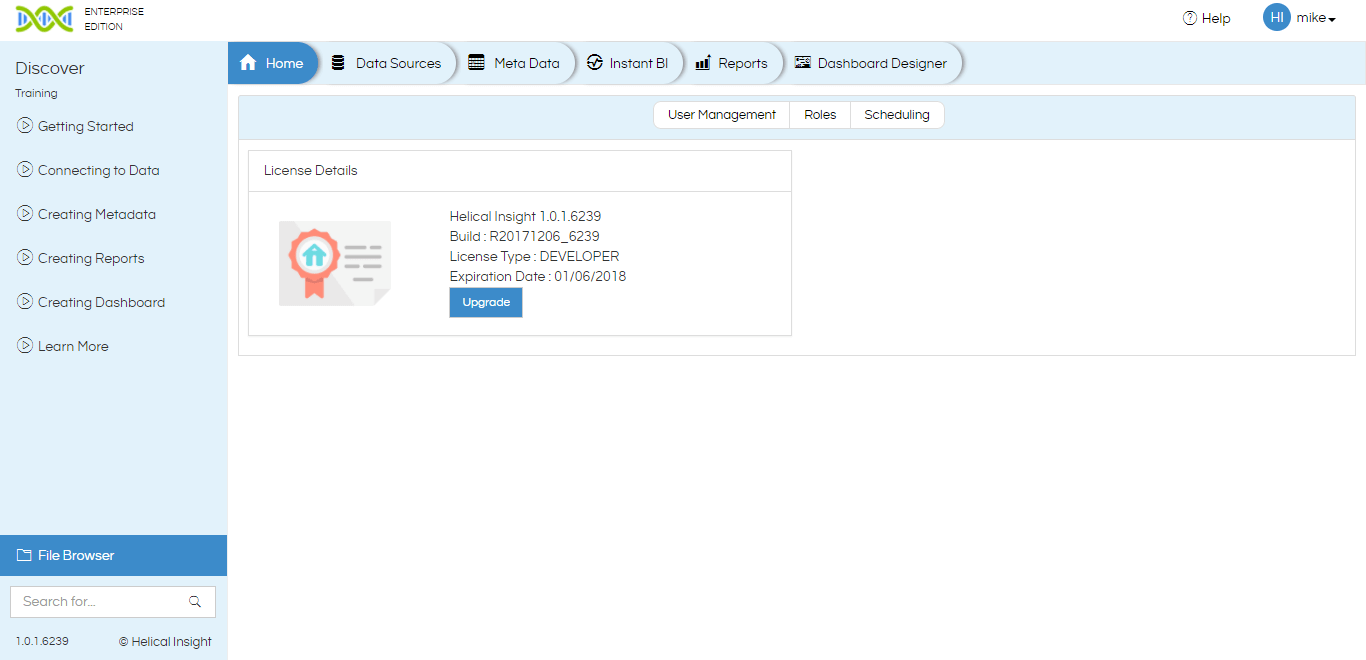Screen dimensions: 1366x660
Task: Open the Getting Started training link
Action: [x=85, y=126]
